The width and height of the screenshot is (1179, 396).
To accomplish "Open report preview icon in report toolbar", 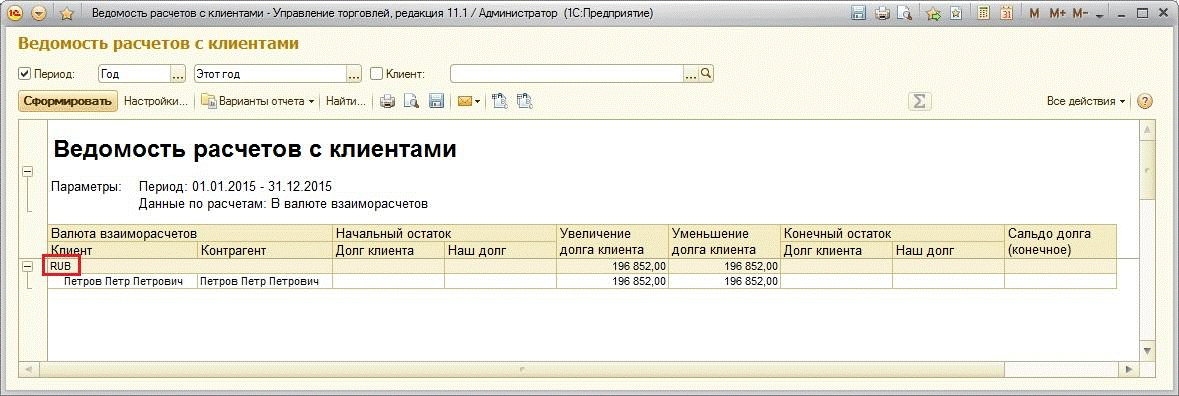I will [411, 101].
